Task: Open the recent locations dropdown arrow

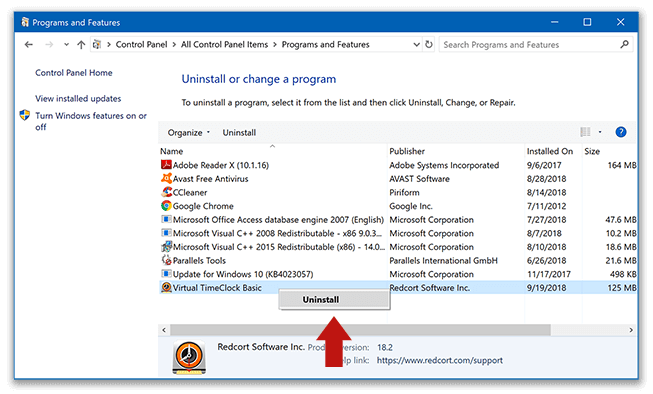Action: coord(66,45)
